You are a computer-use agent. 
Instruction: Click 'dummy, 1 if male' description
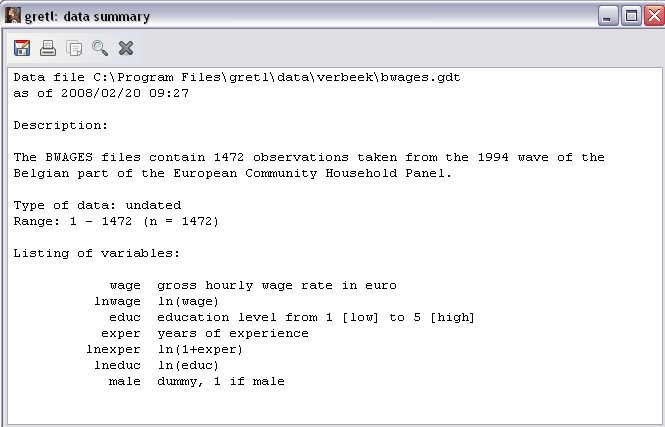point(221,382)
